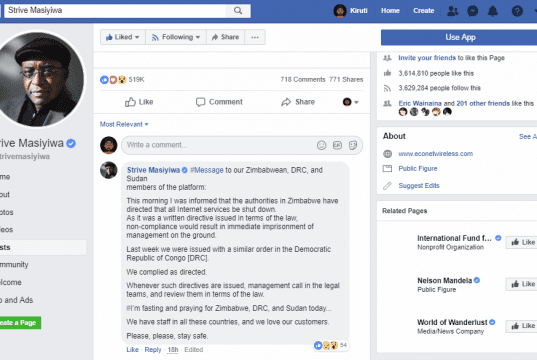Click the Suggest Edits link
This screenshot has width=537, height=360.
click(x=419, y=186)
